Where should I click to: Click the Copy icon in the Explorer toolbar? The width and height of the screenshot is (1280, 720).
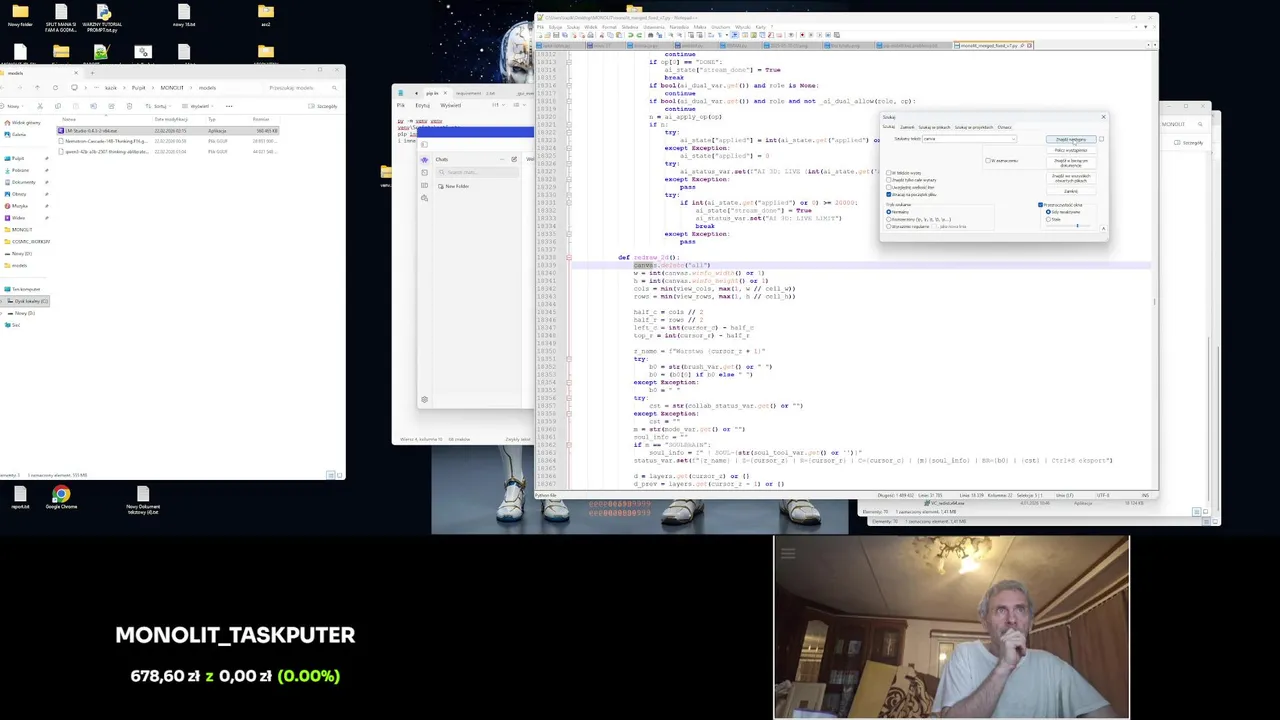pyautogui.click(x=58, y=106)
